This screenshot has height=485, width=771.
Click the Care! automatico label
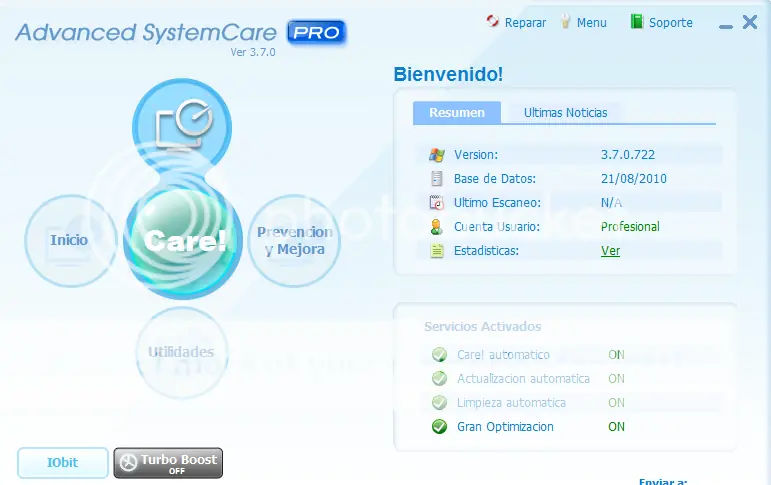(503, 355)
